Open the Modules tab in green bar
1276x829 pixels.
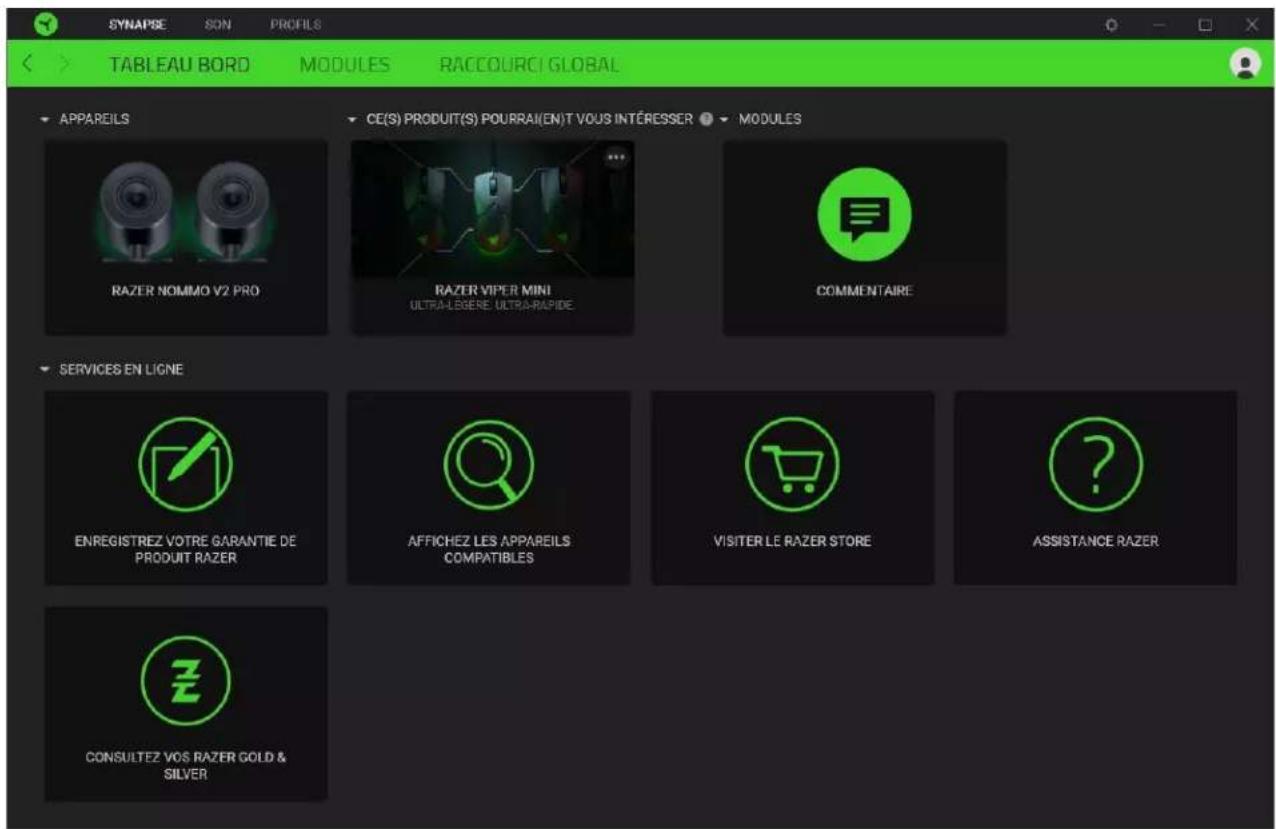(x=345, y=65)
